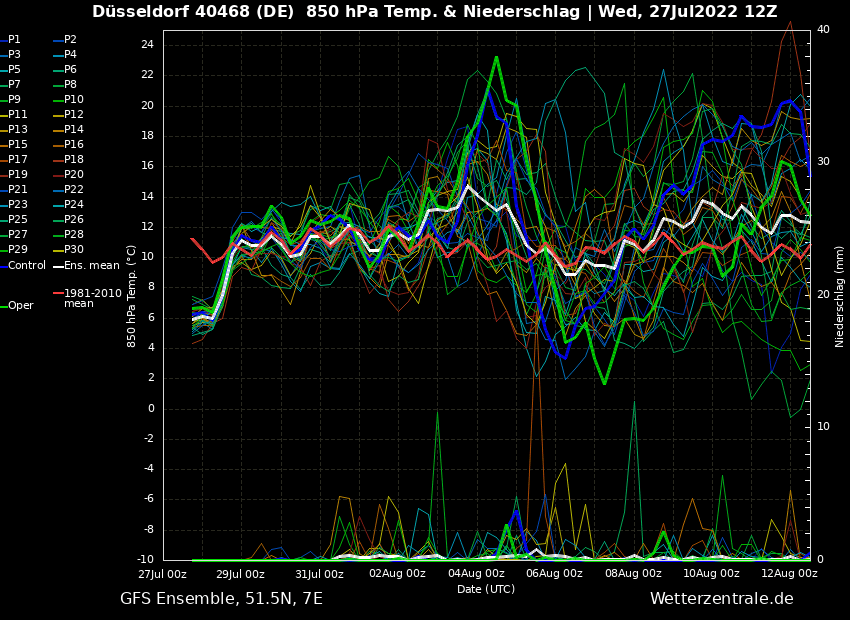Click the P29 legend label

click(x=18, y=250)
